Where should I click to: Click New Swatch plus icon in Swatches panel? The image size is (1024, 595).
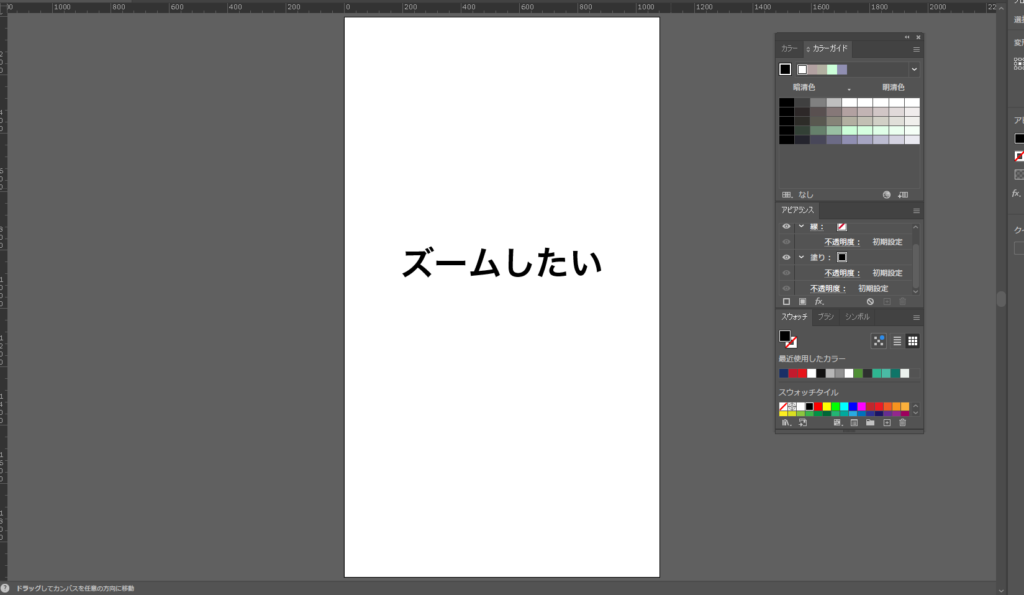(886, 423)
